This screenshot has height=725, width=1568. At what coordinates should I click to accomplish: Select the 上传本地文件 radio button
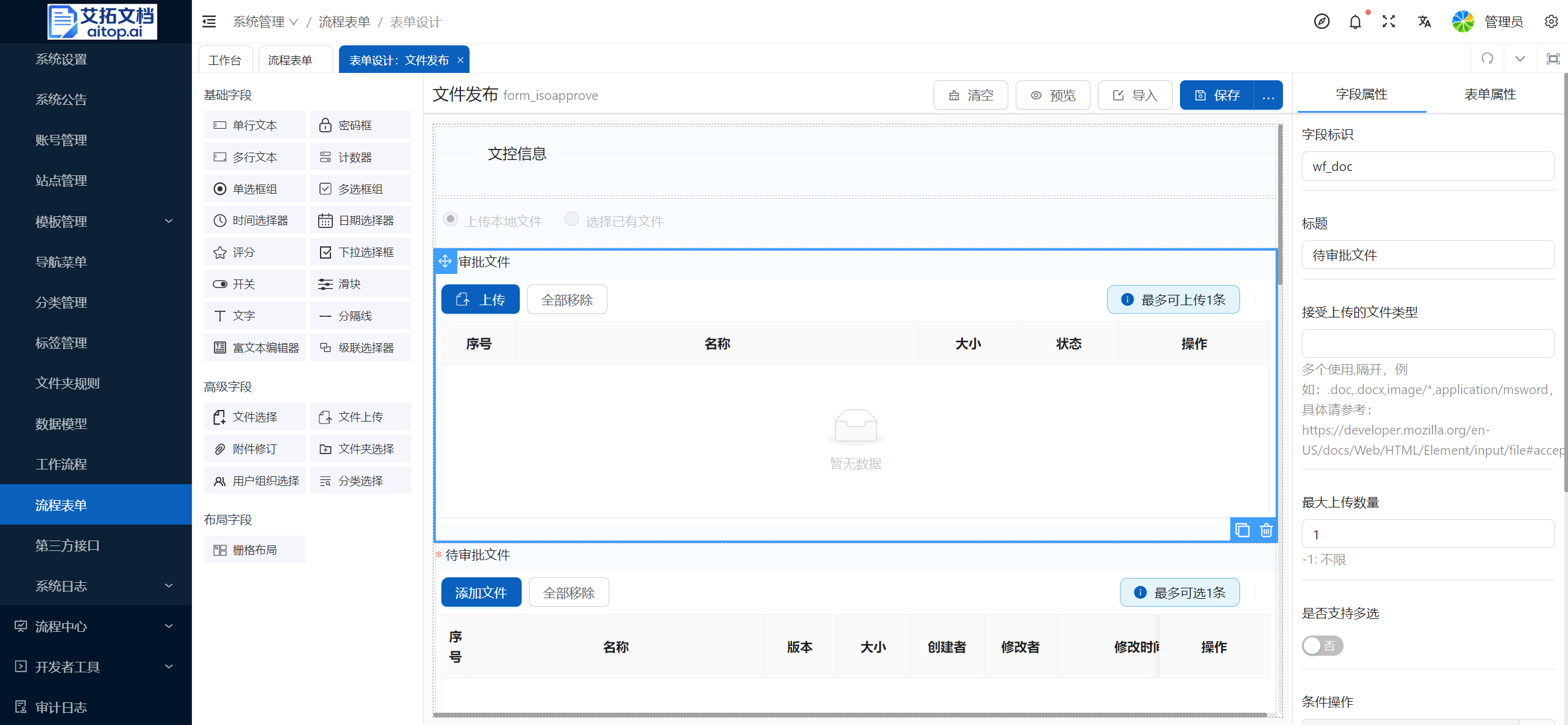click(x=451, y=219)
